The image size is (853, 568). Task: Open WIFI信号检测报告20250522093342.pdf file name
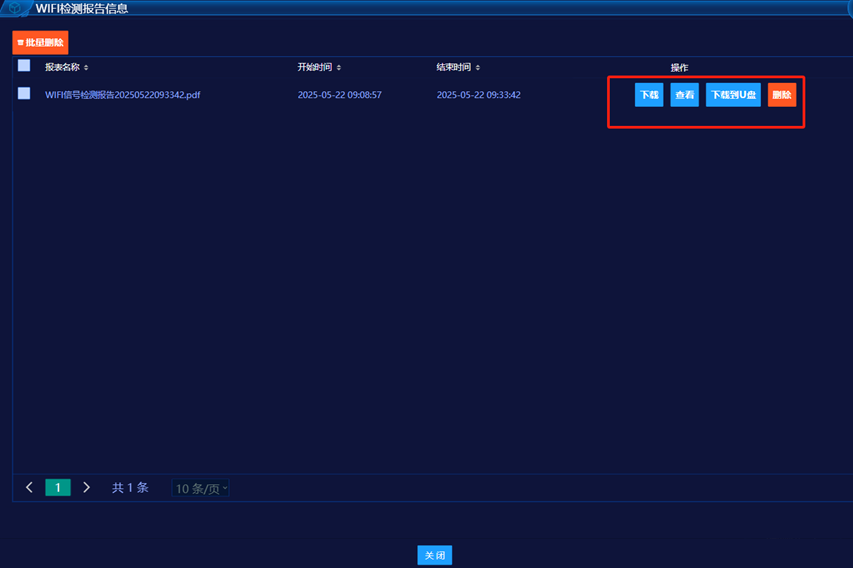[122, 95]
